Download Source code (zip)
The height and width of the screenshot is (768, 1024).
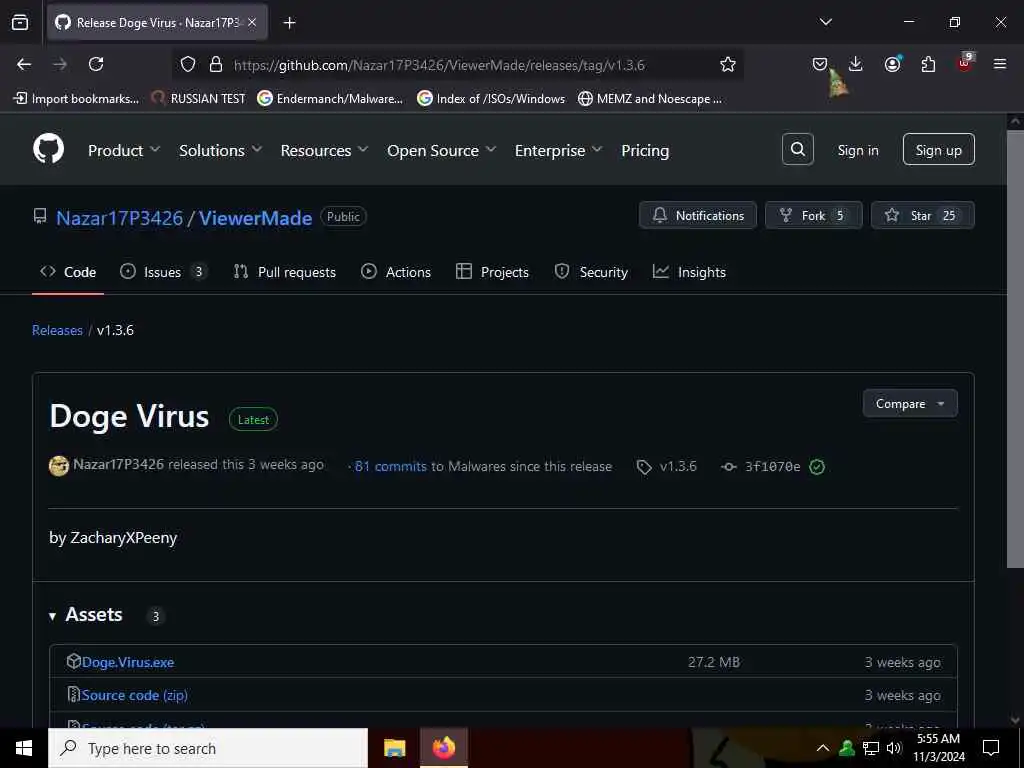pos(135,695)
